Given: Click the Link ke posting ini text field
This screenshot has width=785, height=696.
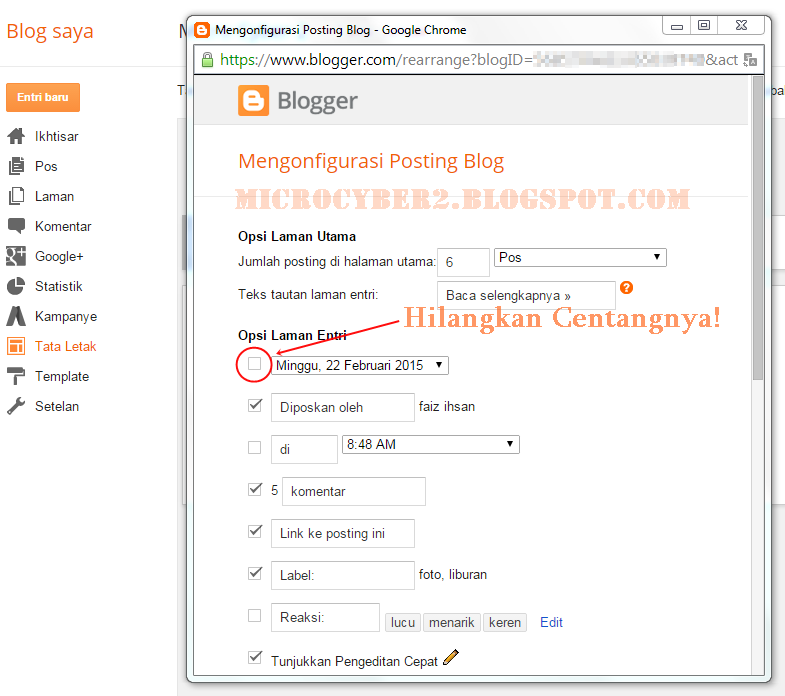Looking at the screenshot, I should (x=343, y=534).
